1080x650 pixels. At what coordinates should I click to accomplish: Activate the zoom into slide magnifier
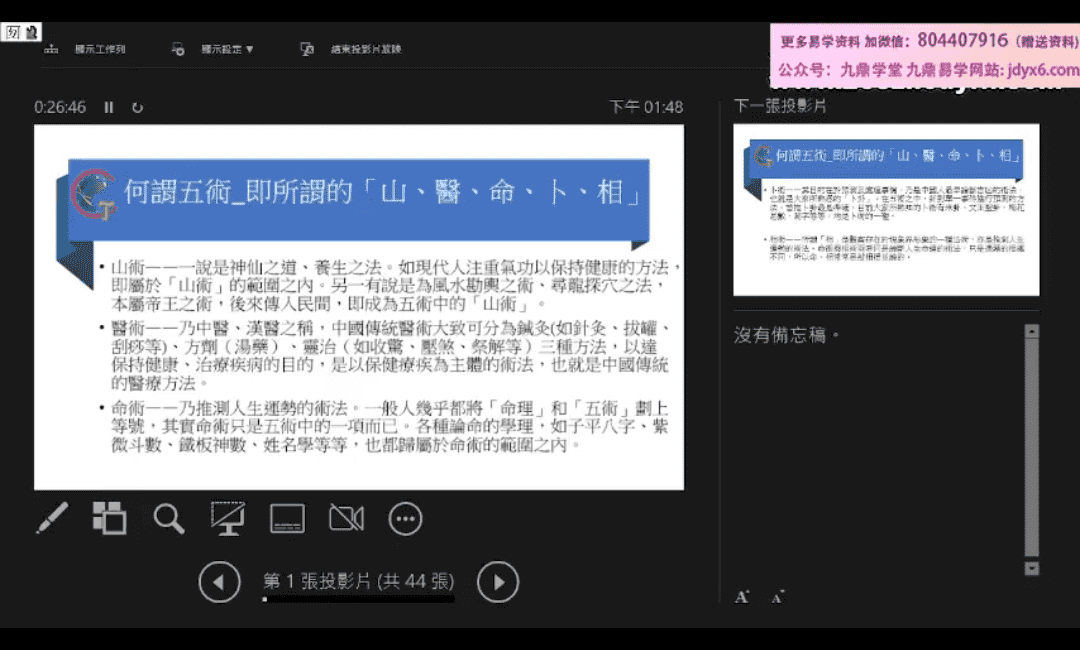pyautogui.click(x=168, y=518)
